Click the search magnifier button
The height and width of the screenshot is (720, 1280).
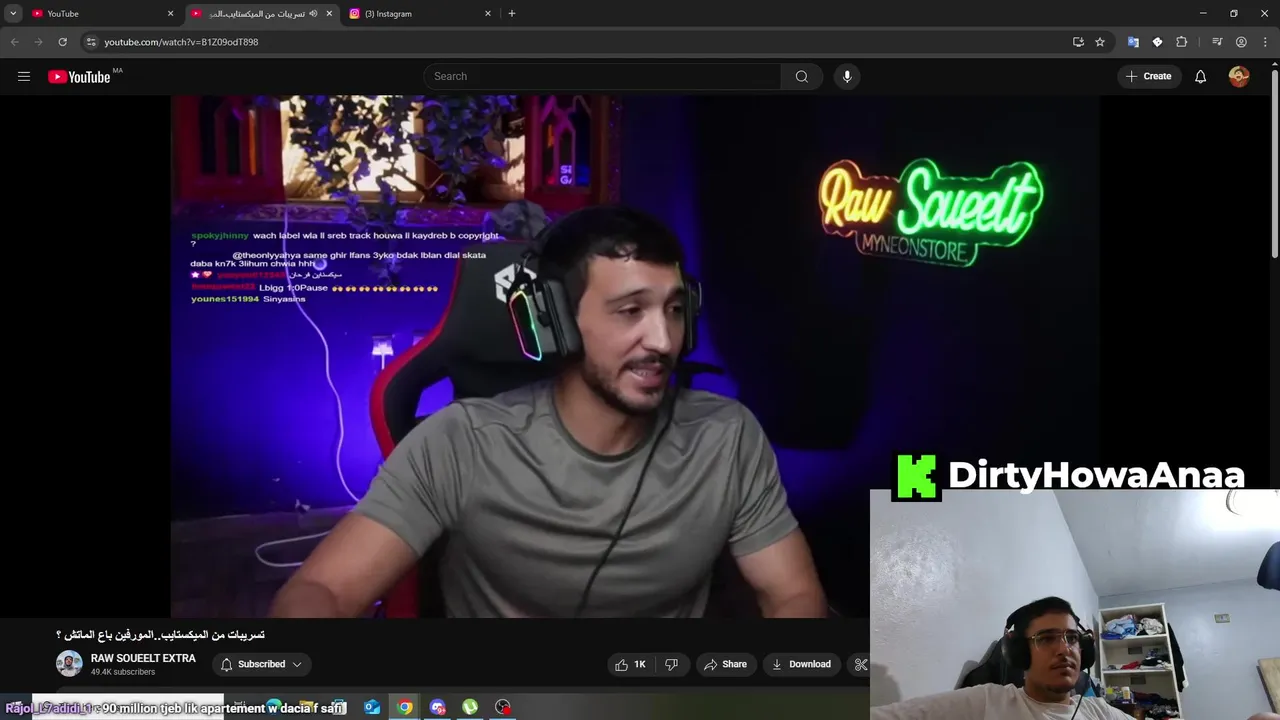(801, 76)
